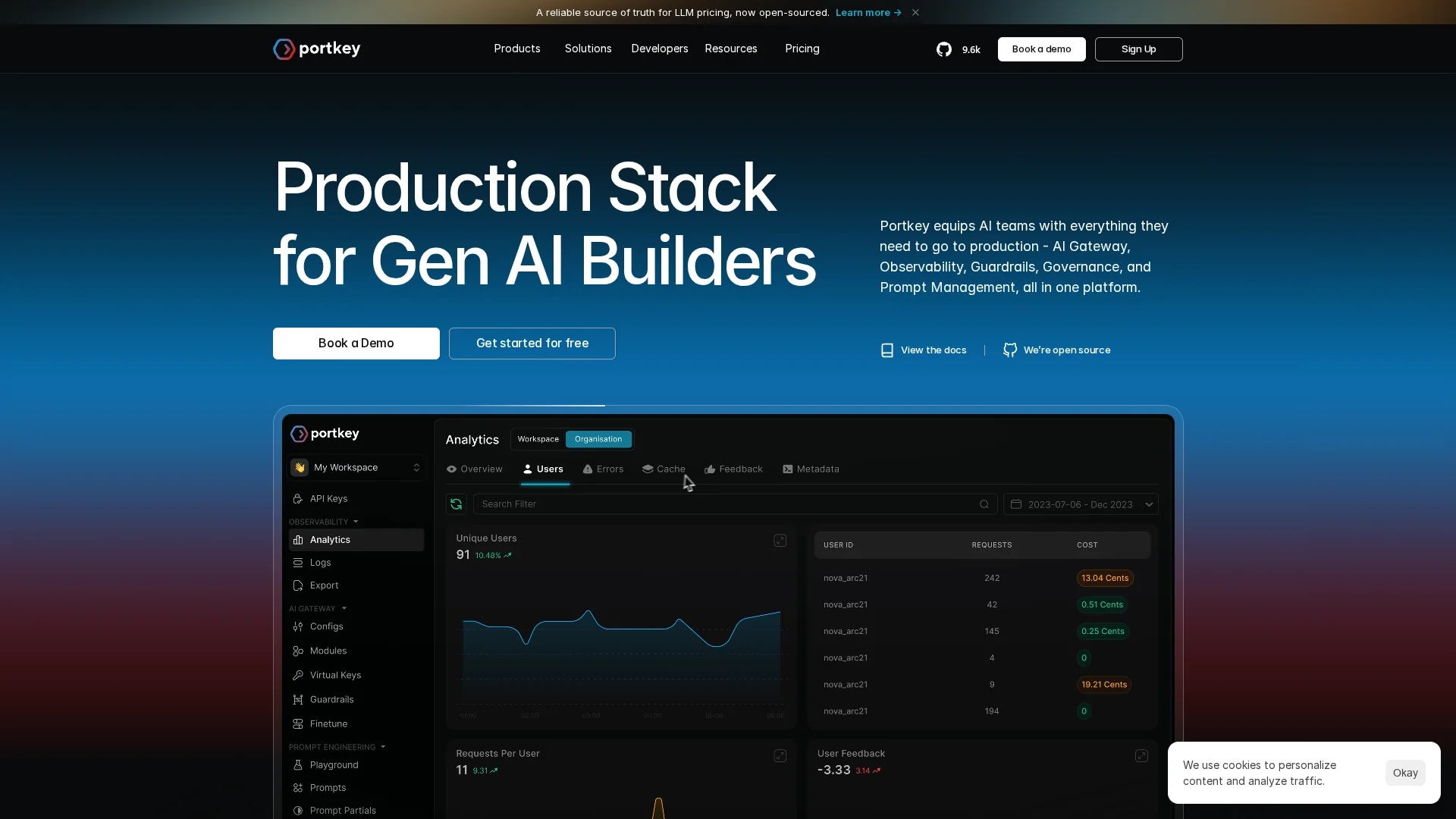
Task: Click the Configs sidebar icon
Action: pos(298,626)
